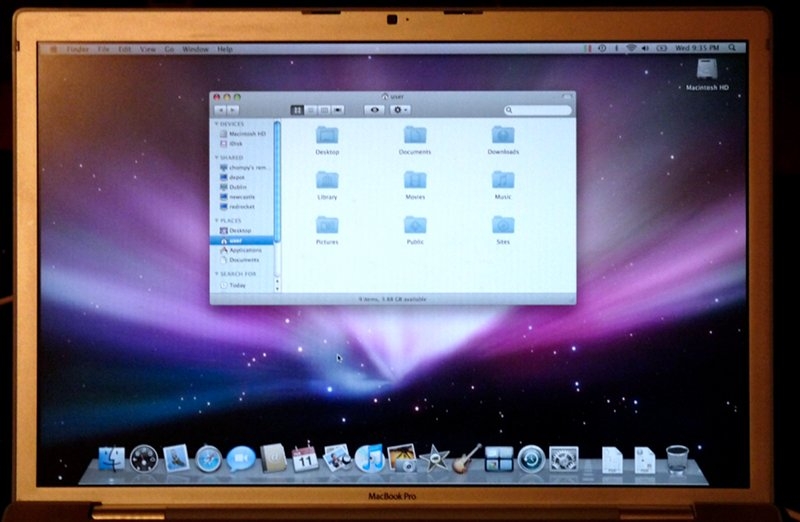Launch Safari from the Dock

(208, 459)
